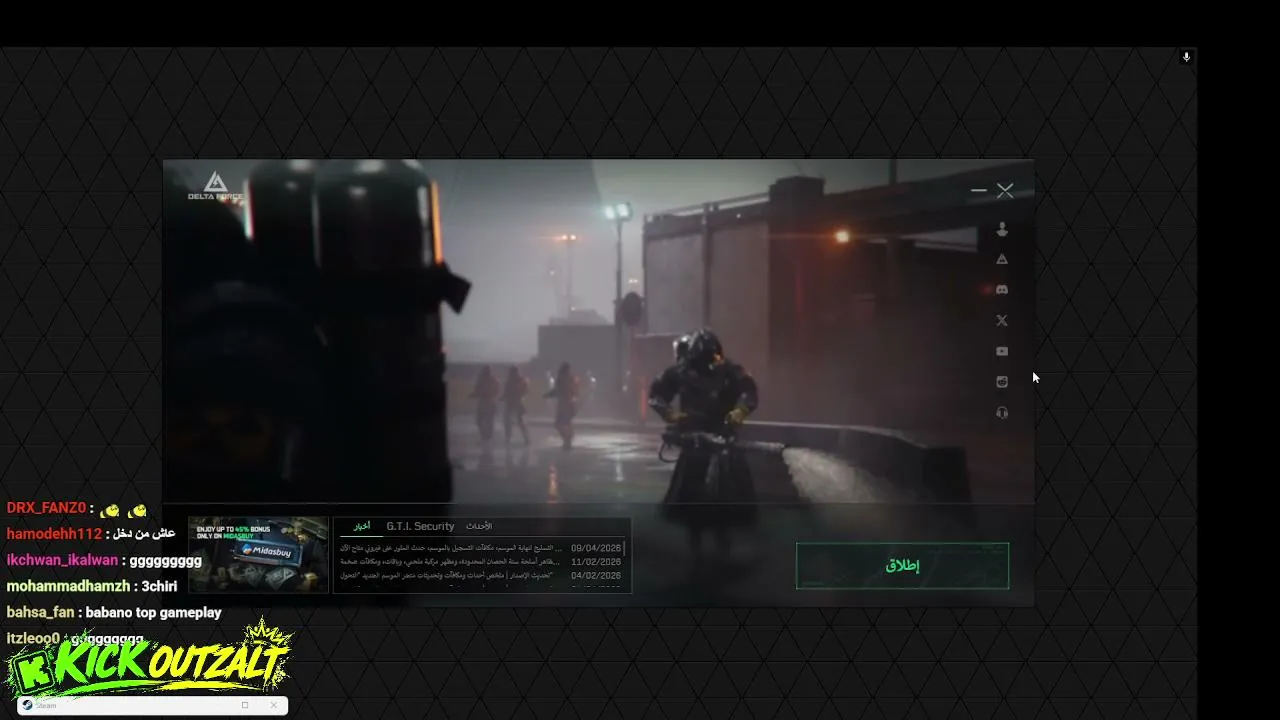Maximize the small Steam window

pos(245,705)
